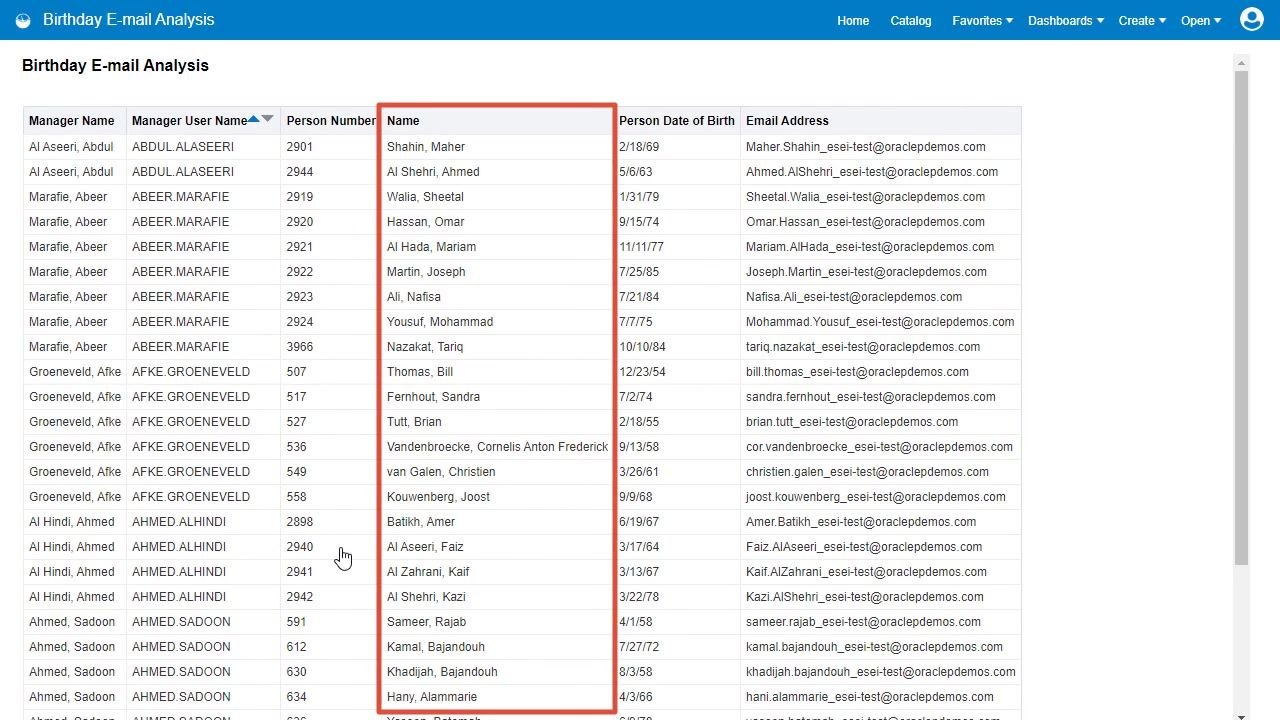
Task: Click the scrollbar up arrow
Action: tap(1241, 63)
